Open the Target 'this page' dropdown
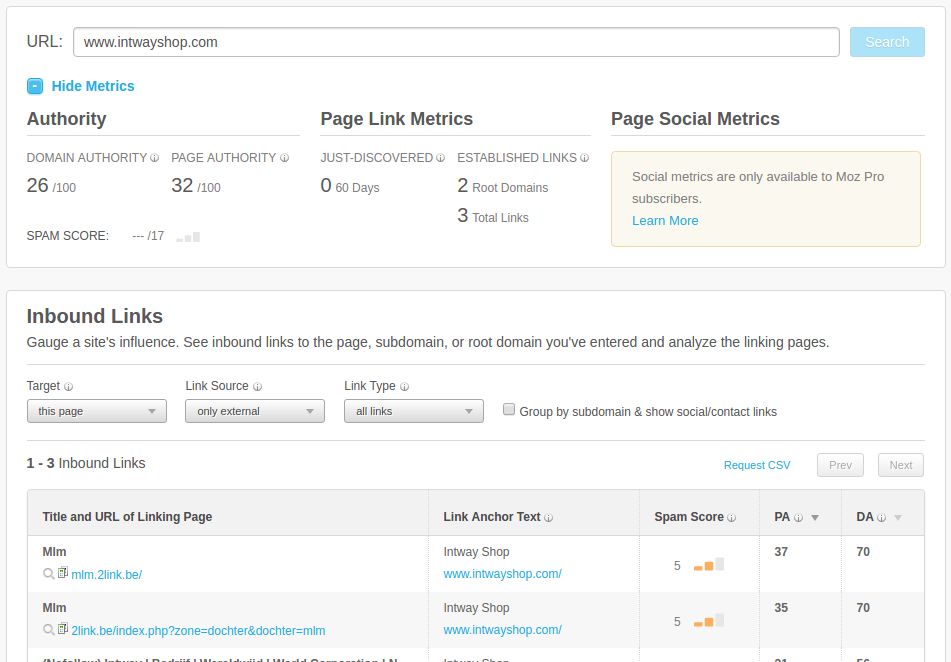Viewport: 951px width, 662px height. pos(96,411)
